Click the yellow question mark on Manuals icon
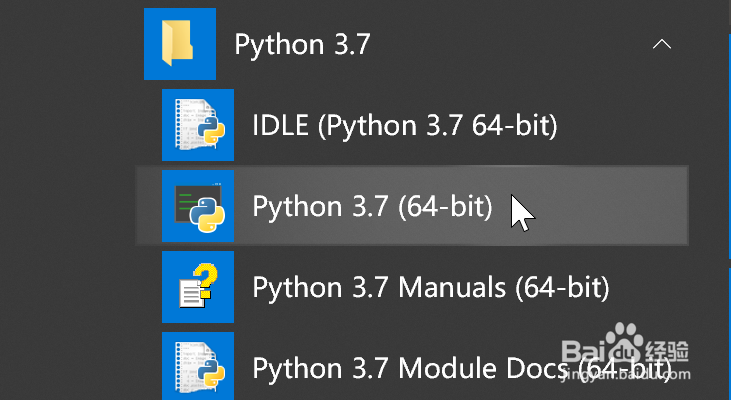 (207, 277)
